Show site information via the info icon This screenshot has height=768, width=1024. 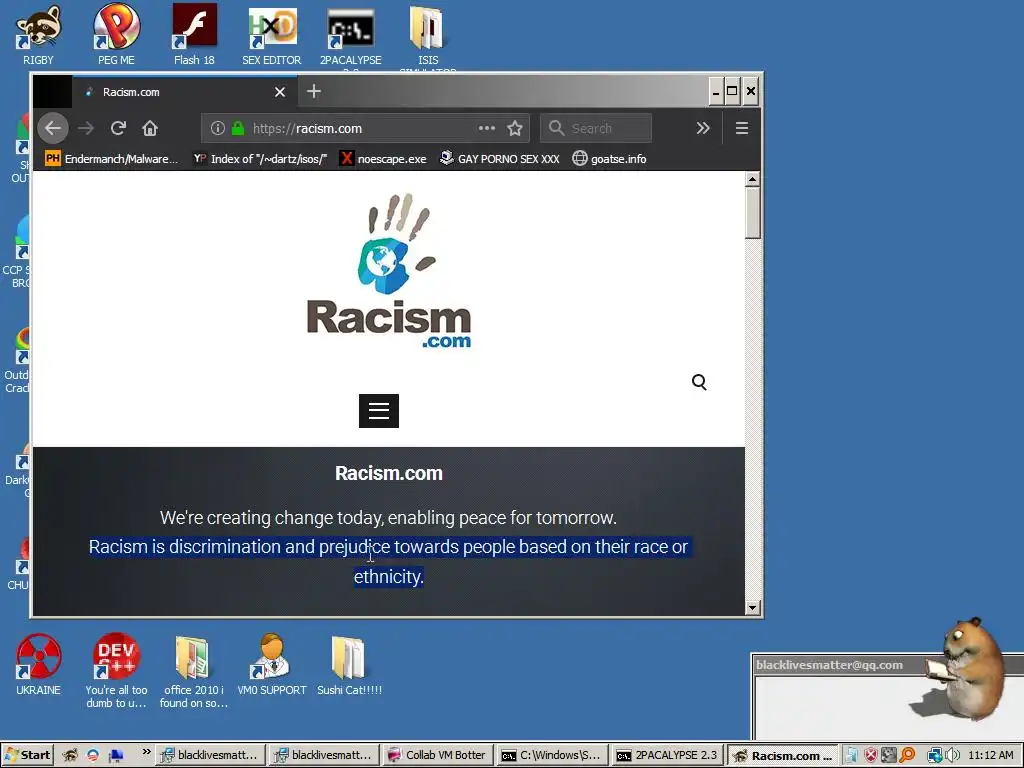[x=217, y=128]
